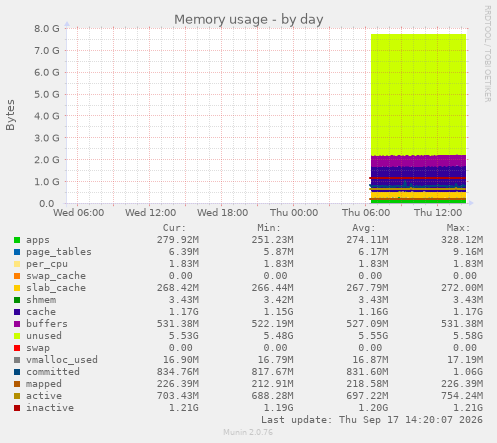
Task: Click the apps max value 328.12M
Action: (462, 240)
